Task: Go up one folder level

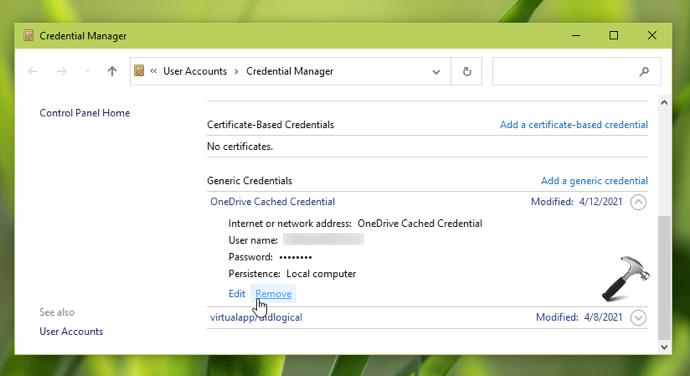Action: [112, 71]
